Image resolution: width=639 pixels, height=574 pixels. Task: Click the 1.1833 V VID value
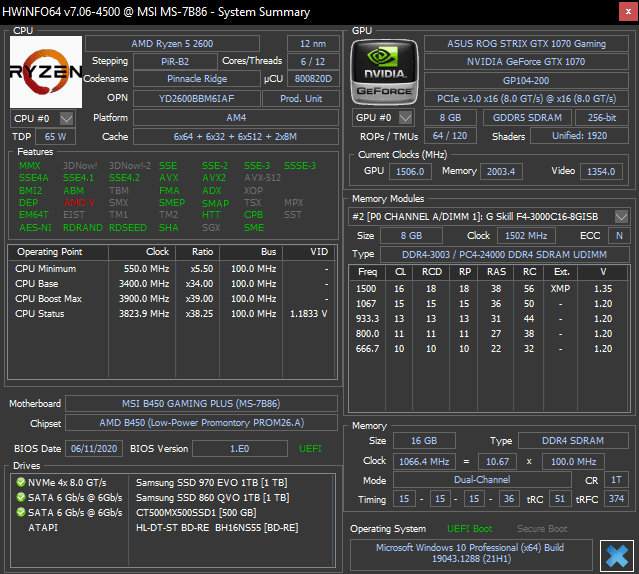click(x=308, y=314)
